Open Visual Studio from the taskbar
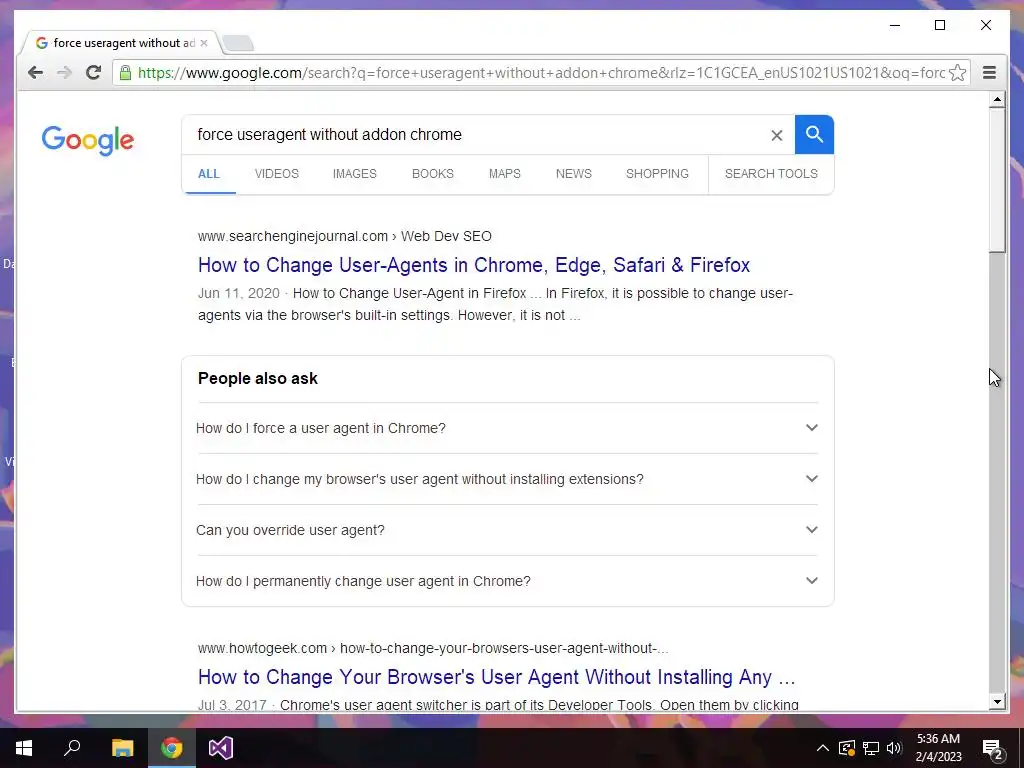The height and width of the screenshot is (768, 1024). [221, 748]
